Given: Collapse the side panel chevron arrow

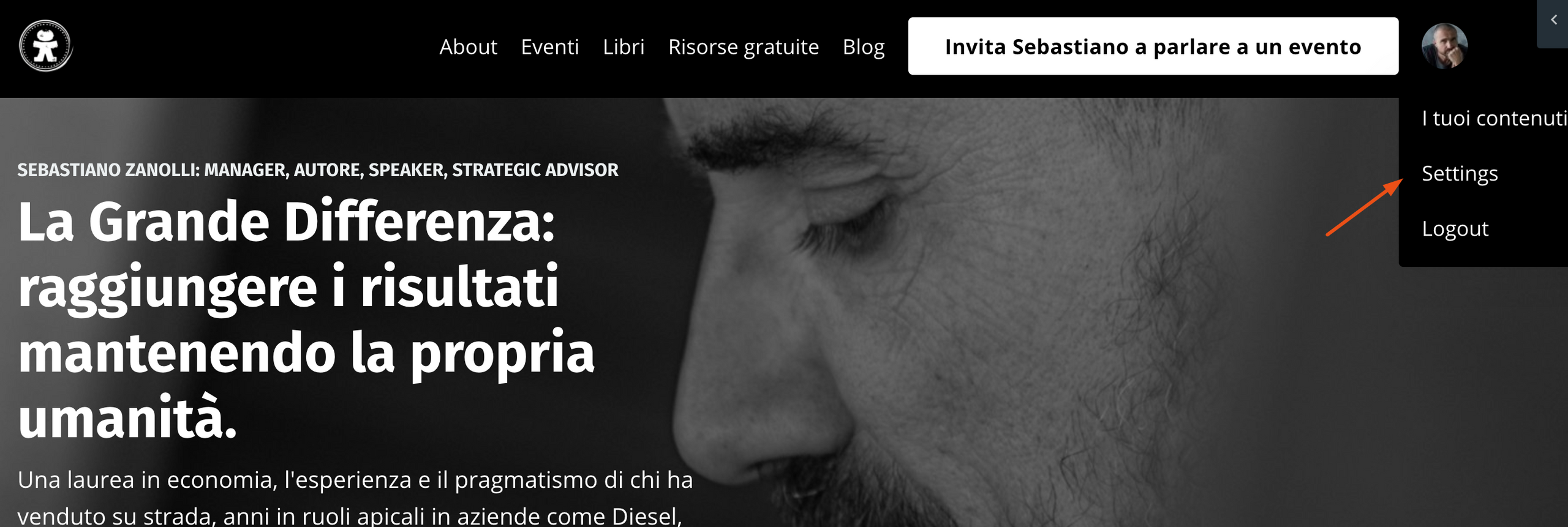Looking at the screenshot, I should coord(1554,20).
